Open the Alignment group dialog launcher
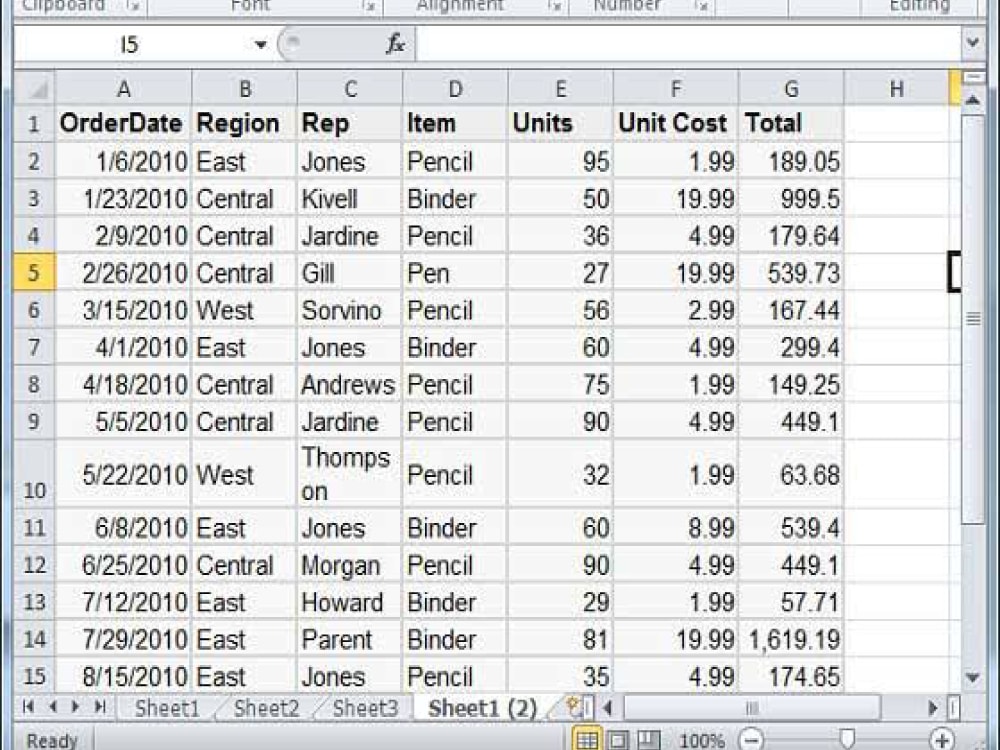The image size is (1000, 750). coord(556,6)
